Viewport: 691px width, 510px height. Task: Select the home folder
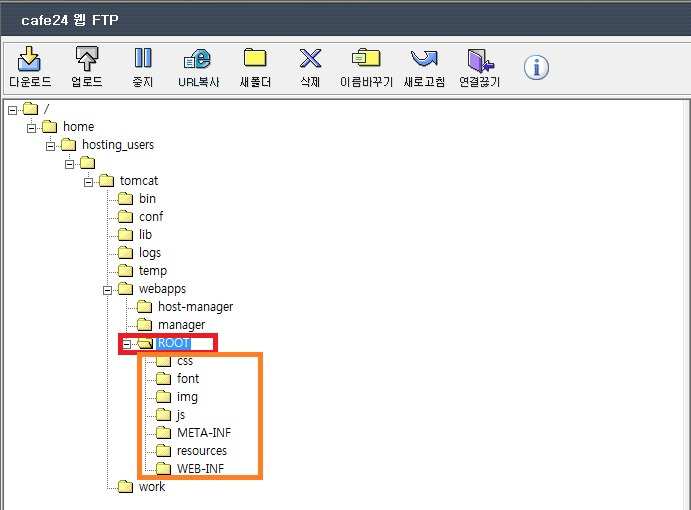point(78,127)
